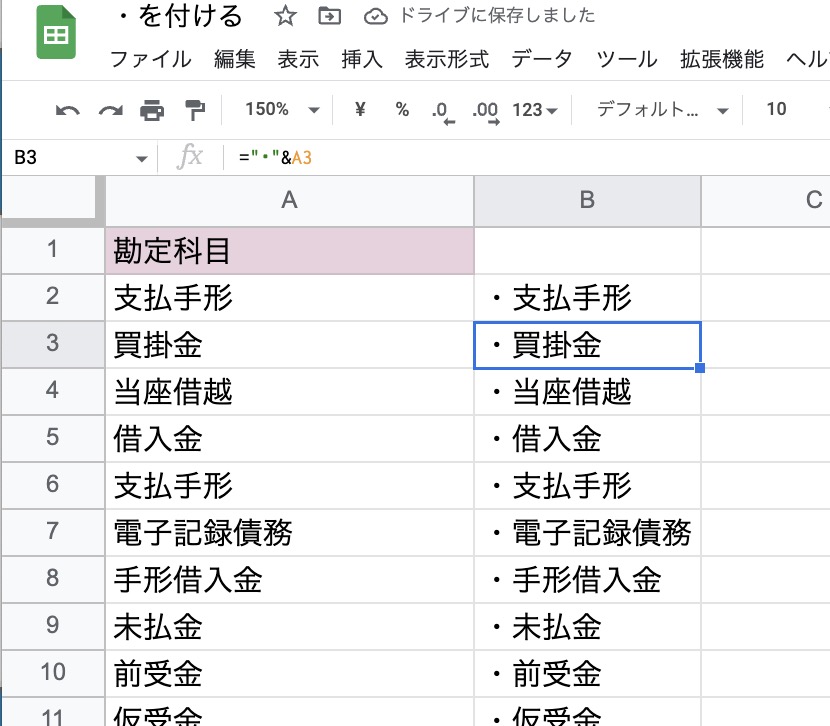
Task: Open the 表示形式 menu
Action: (x=446, y=58)
